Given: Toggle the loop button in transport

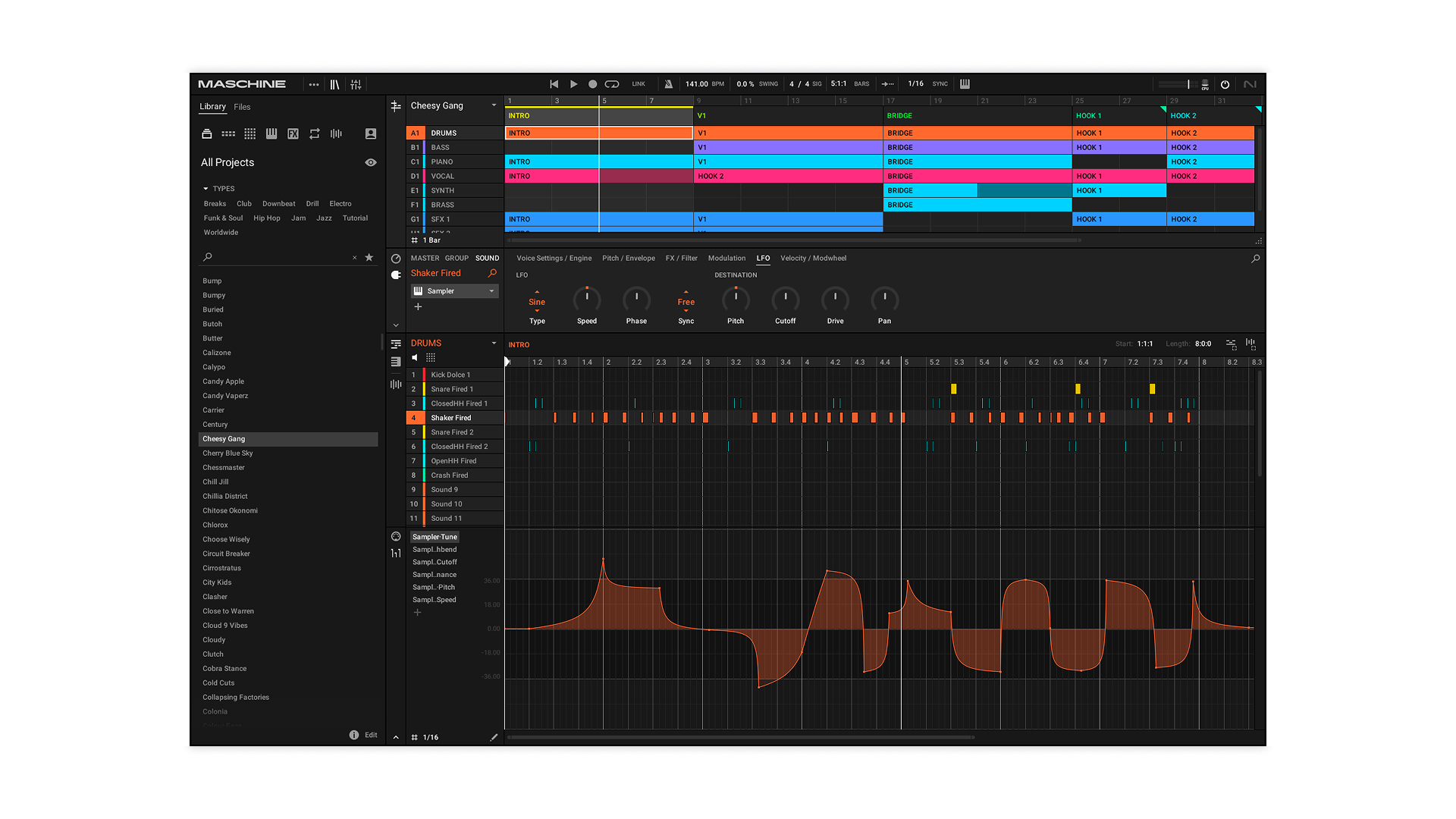Looking at the screenshot, I should pyautogui.click(x=612, y=84).
